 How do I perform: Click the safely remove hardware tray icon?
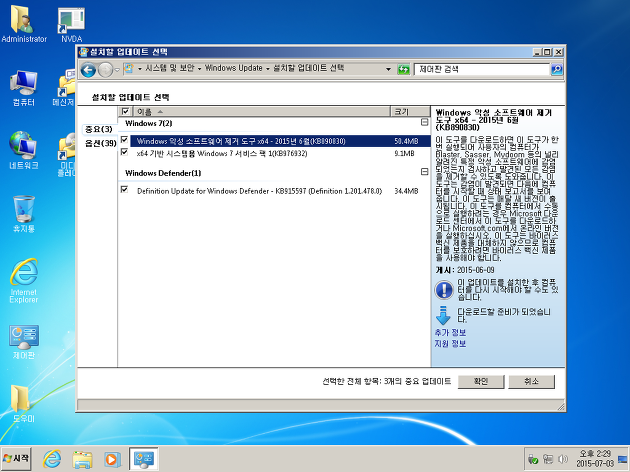[x=533, y=459]
